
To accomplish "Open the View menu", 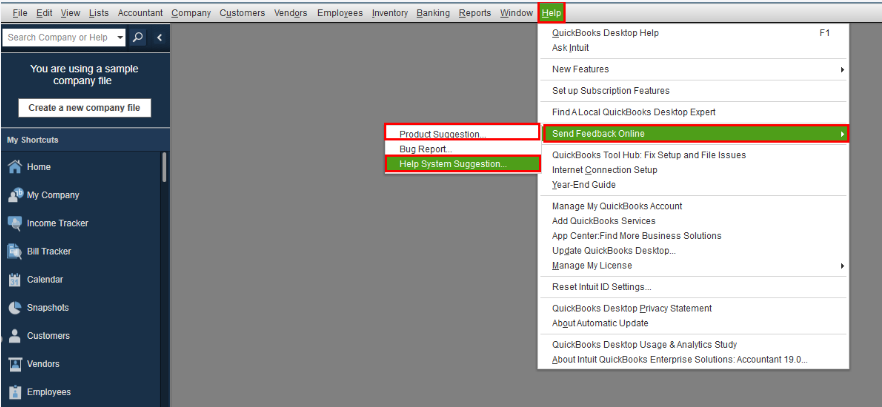I will (70, 12).
